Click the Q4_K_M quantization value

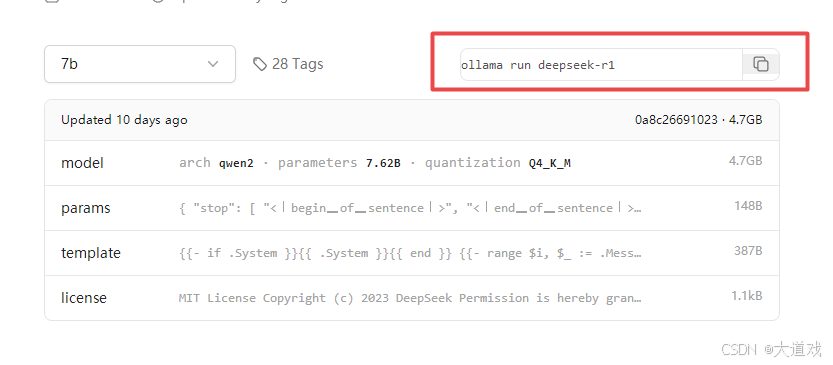point(549,163)
